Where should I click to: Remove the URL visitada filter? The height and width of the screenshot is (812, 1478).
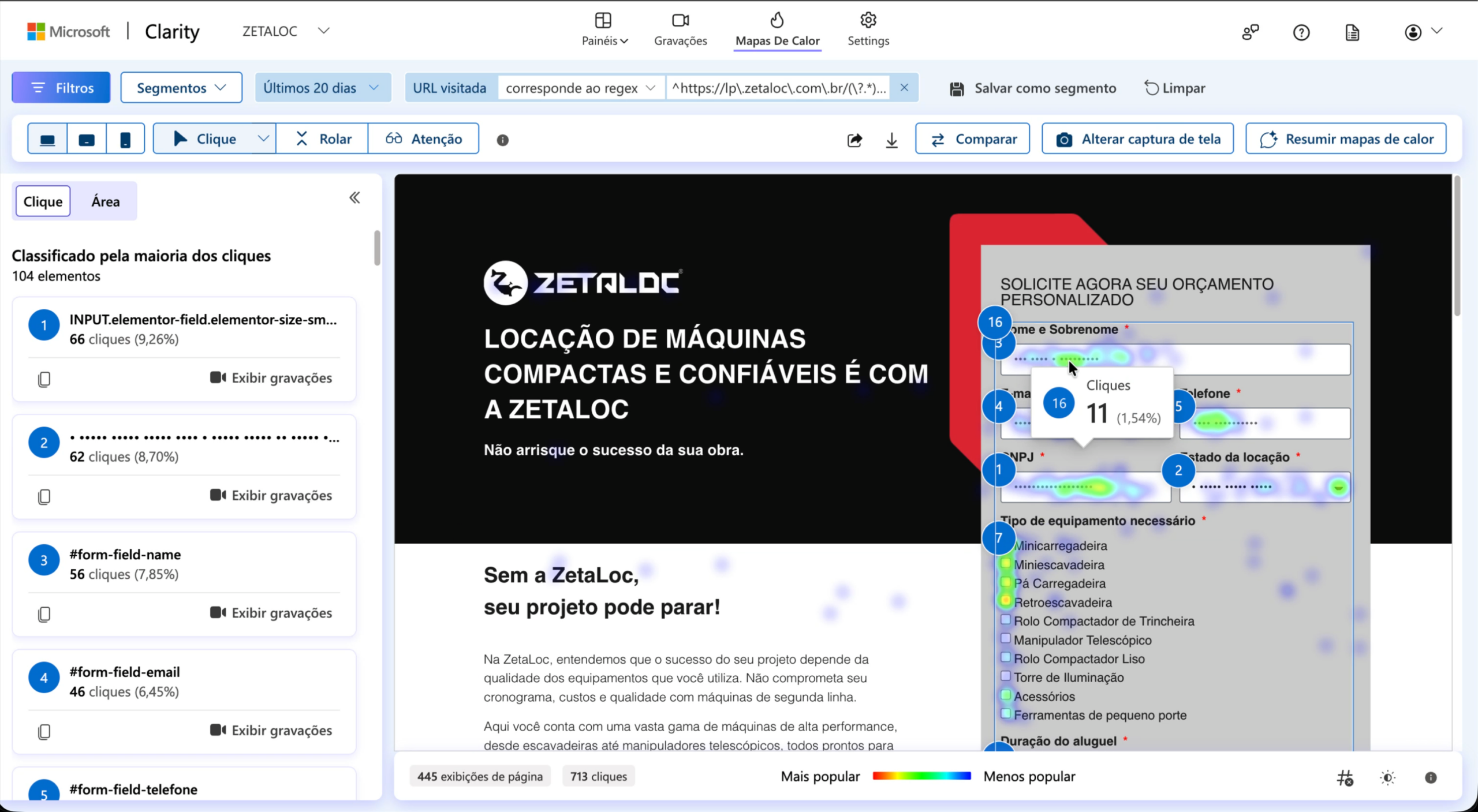point(904,88)
